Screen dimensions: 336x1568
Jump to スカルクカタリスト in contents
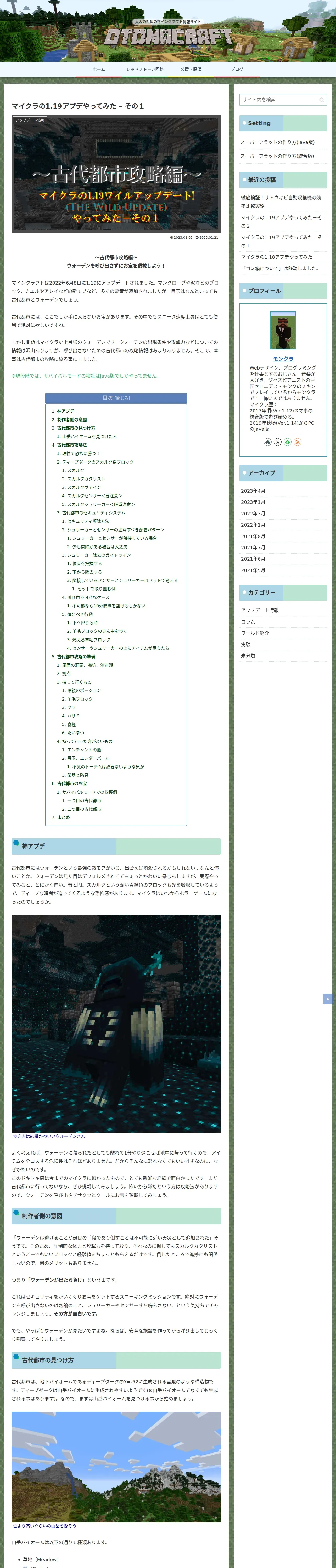[x=86, y=479]
